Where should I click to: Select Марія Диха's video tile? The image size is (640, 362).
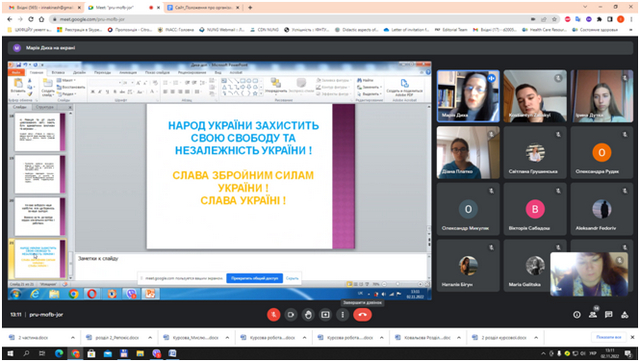(468, 96)
